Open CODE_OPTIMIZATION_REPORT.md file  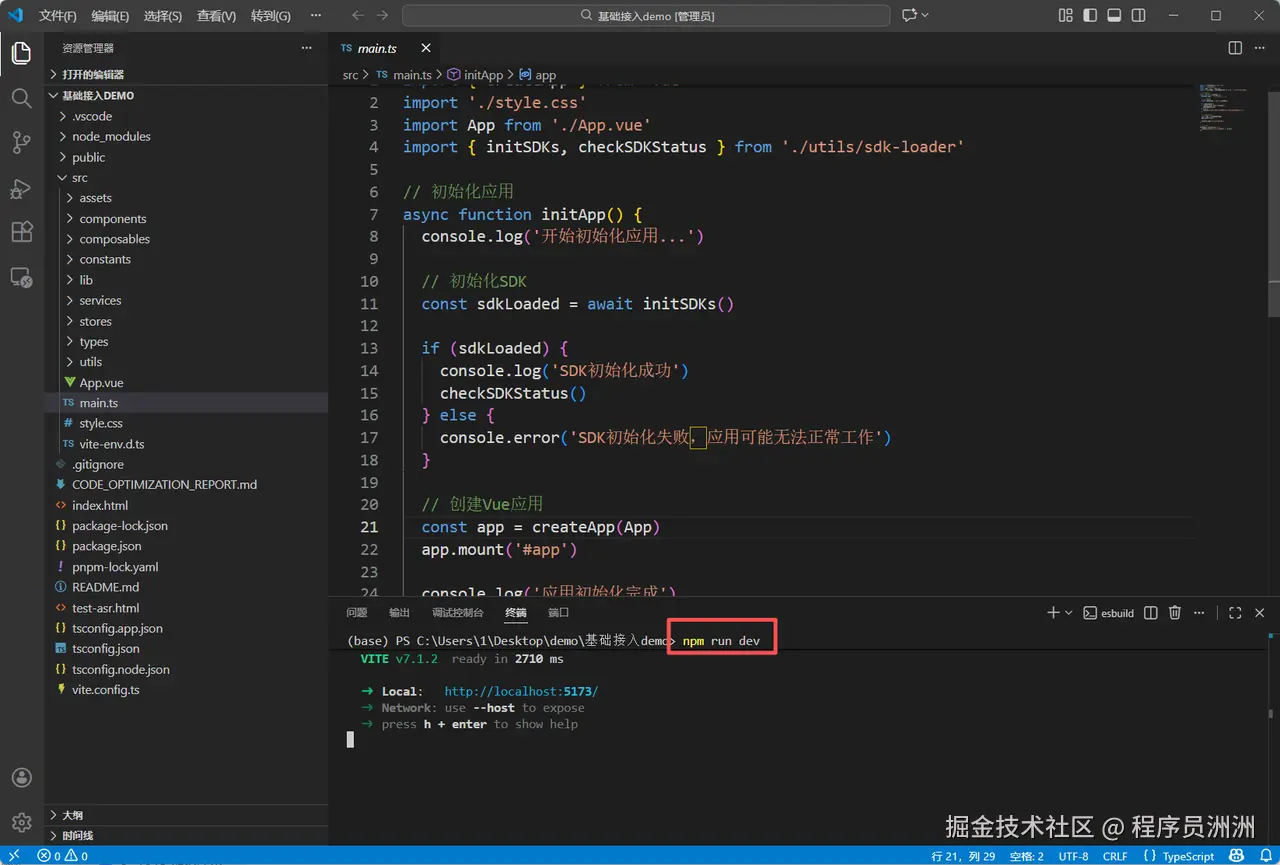click(x=186, y=484)
